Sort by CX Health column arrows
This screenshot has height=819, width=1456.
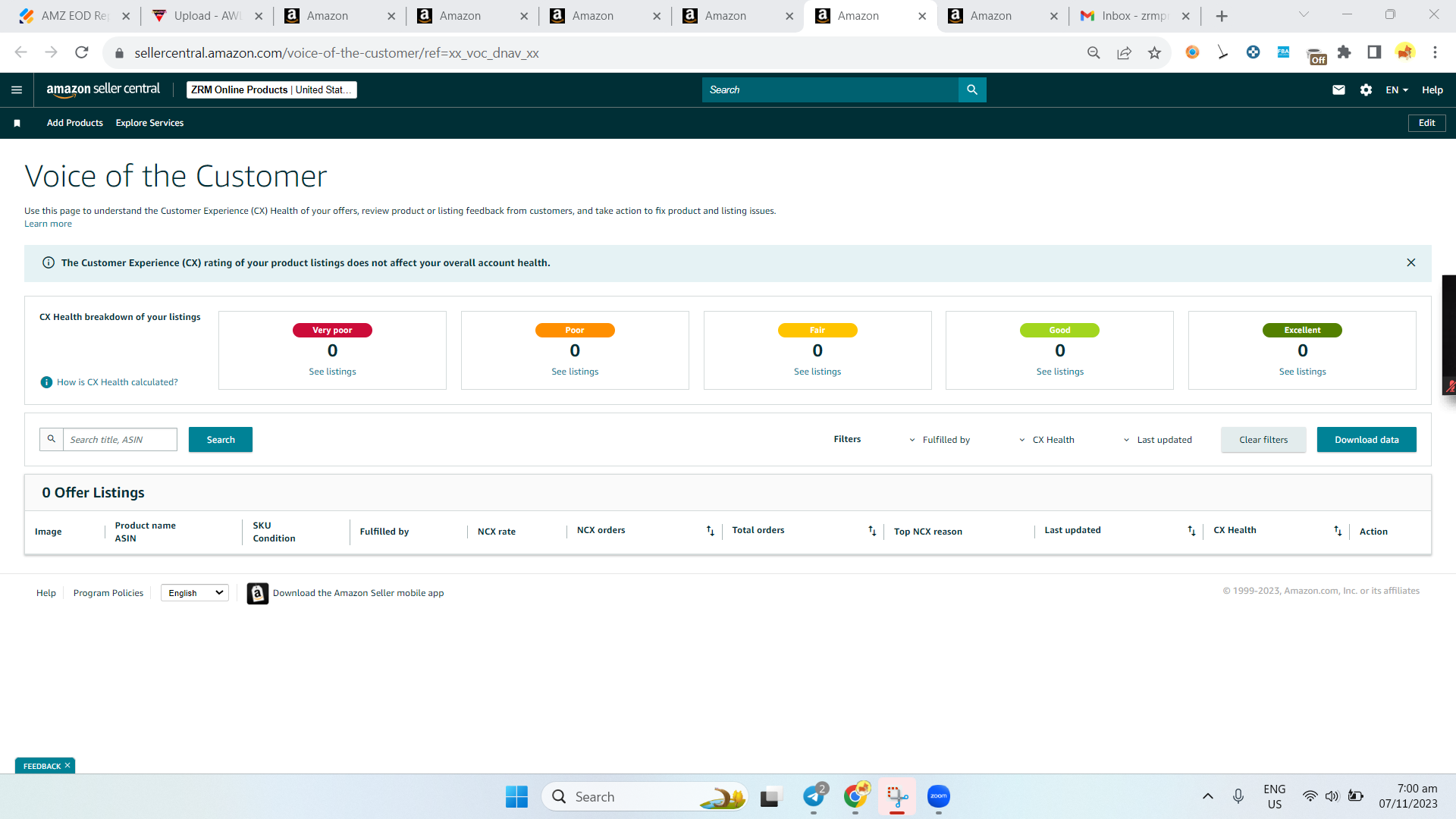pyautogui.click(x=1338, y=531)
